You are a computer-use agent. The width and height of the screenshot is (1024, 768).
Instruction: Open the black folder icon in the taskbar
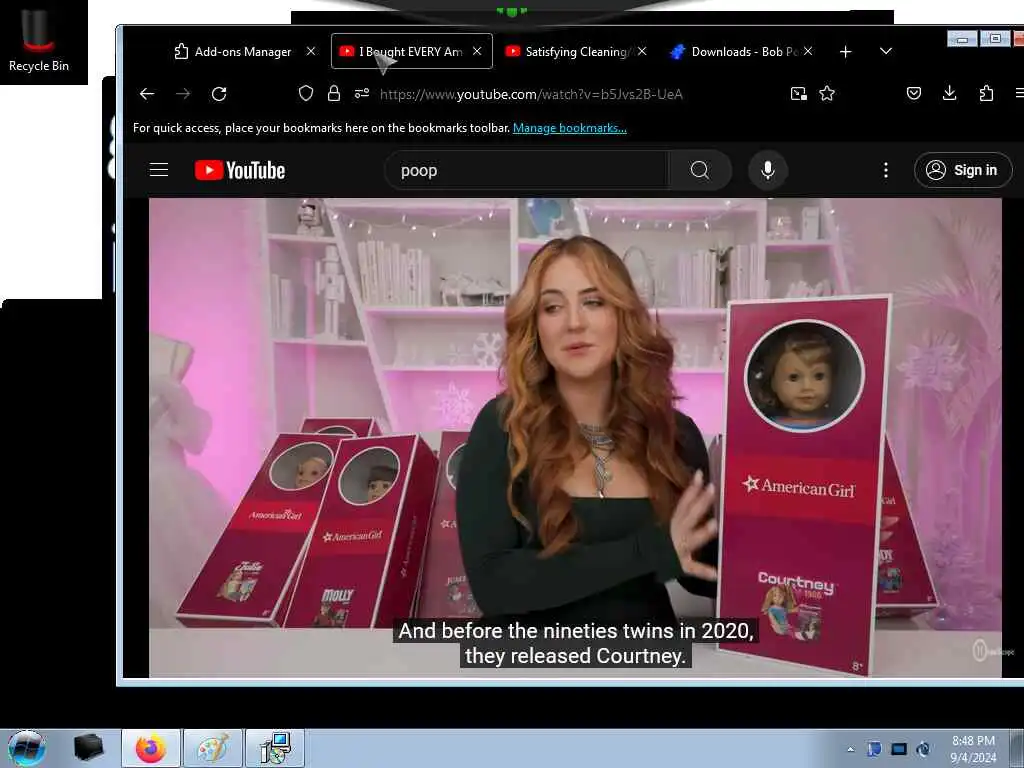coord(88,748)
